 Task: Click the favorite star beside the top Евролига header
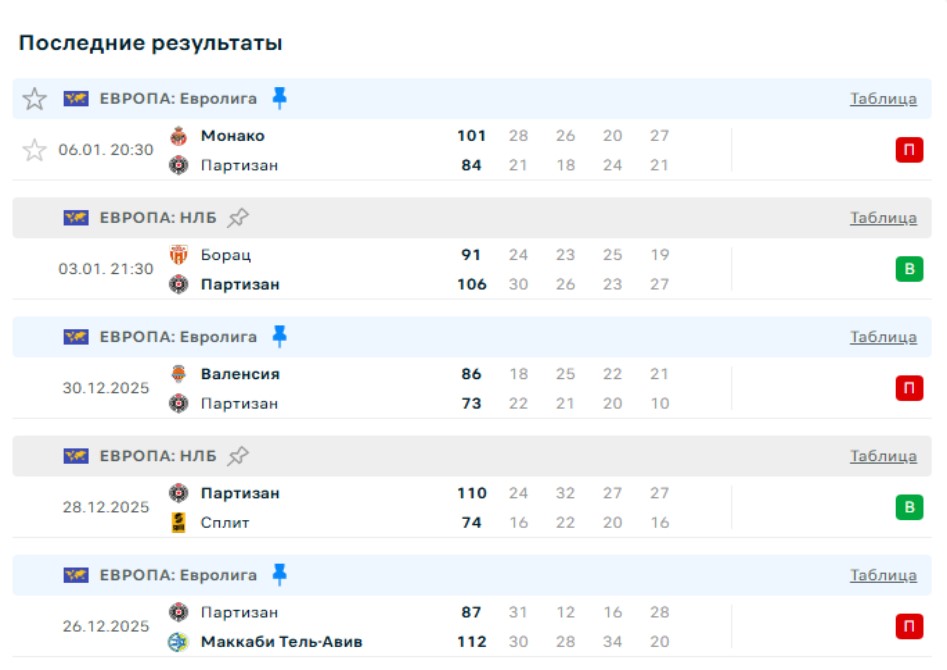point(35,99)
